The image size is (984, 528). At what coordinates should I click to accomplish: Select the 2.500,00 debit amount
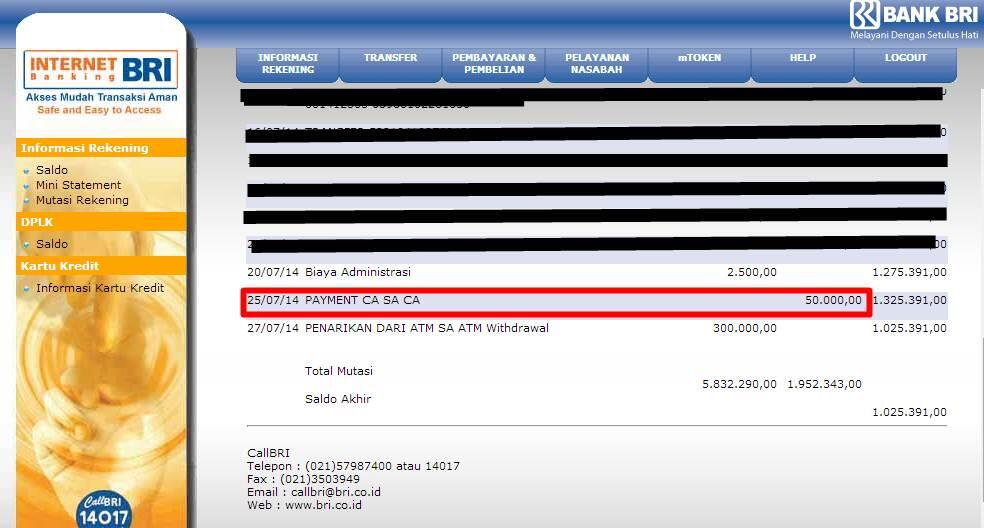(752, 272)
